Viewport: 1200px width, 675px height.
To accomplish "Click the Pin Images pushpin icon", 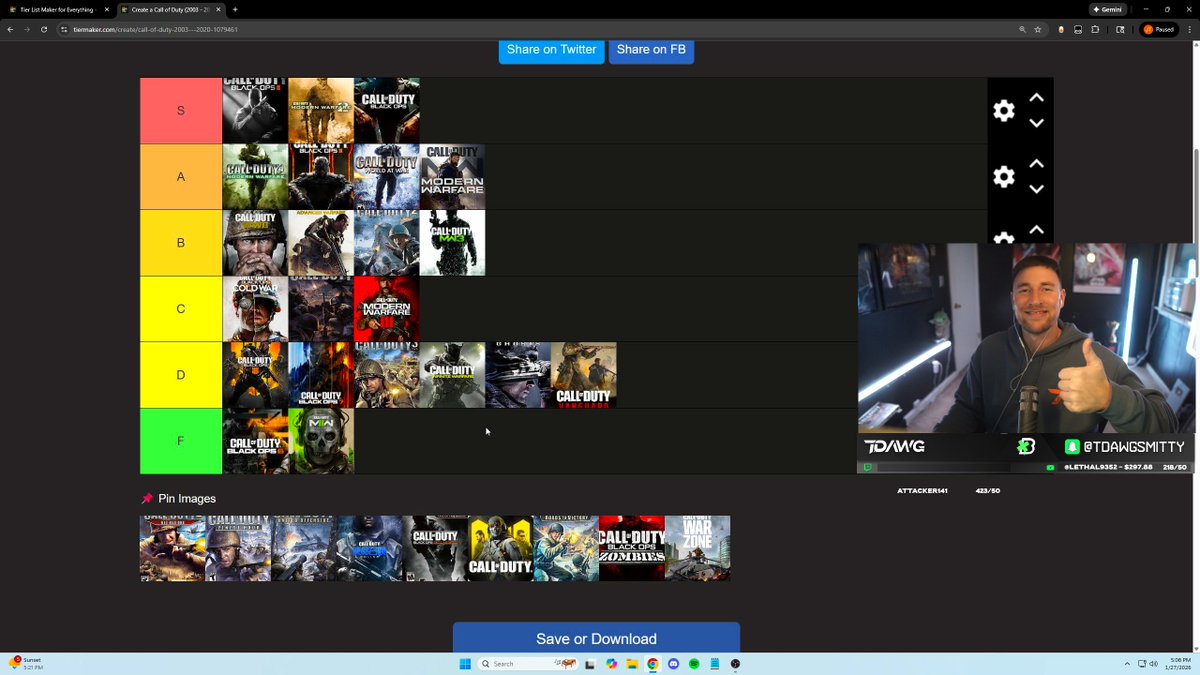I will 147,498.
